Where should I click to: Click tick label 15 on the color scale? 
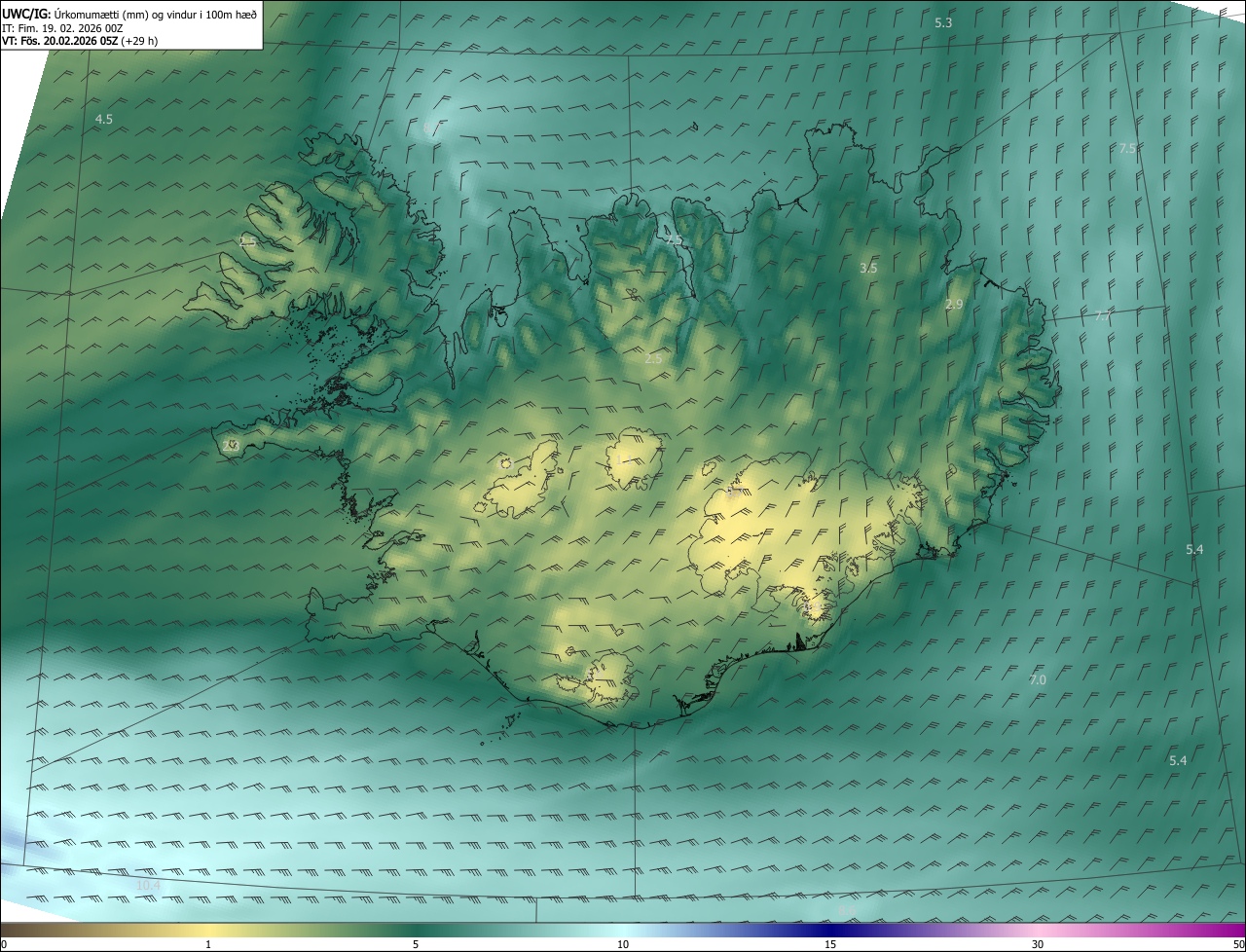click(x=830, y=944)
